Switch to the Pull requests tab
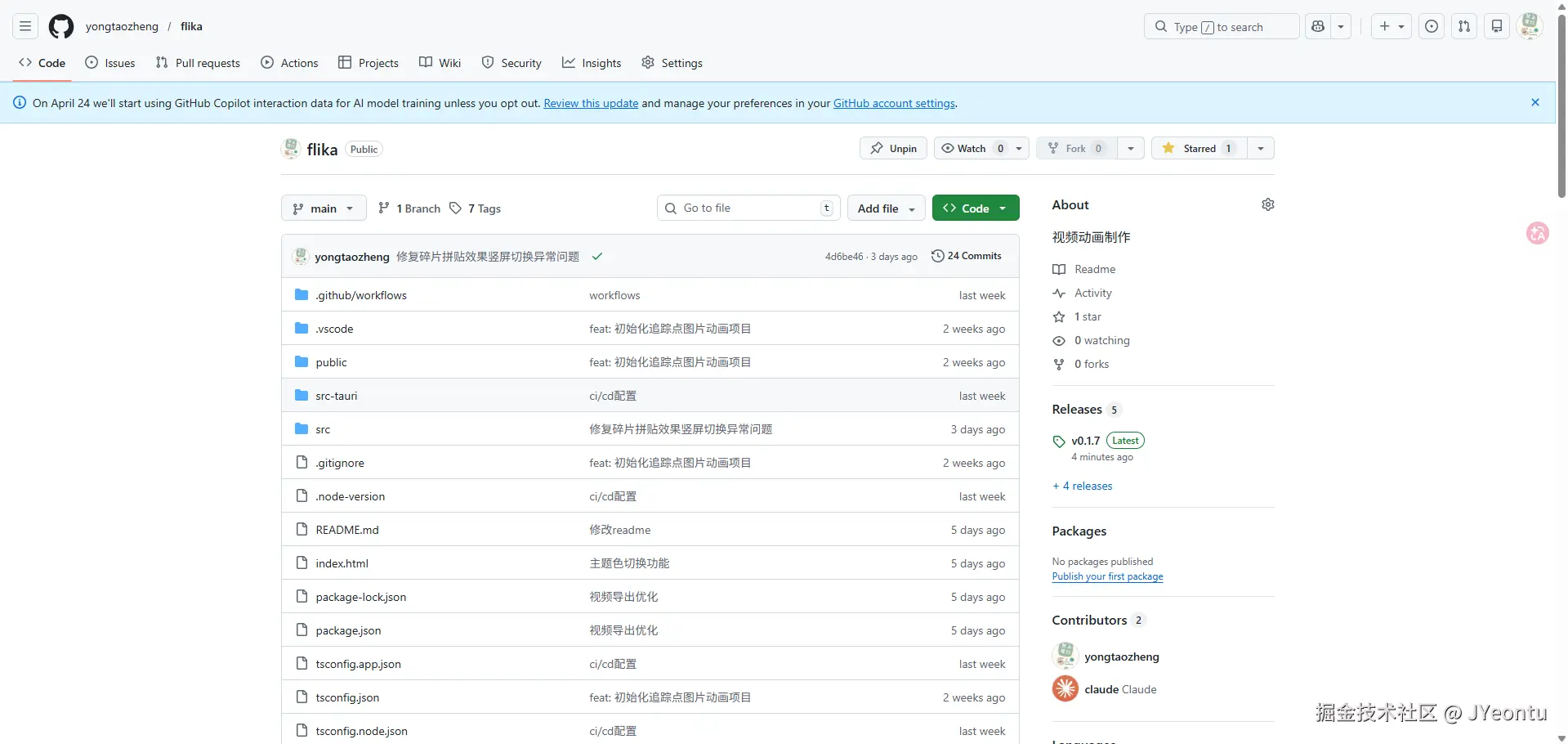This screenshot has height=744, width=1568. point(198,63)
